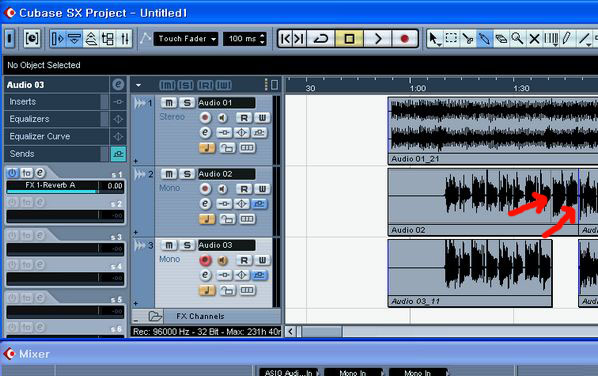Screen dimensions: 598x376
Task: Stop playback with Stop button
Action: click(349, 39)
